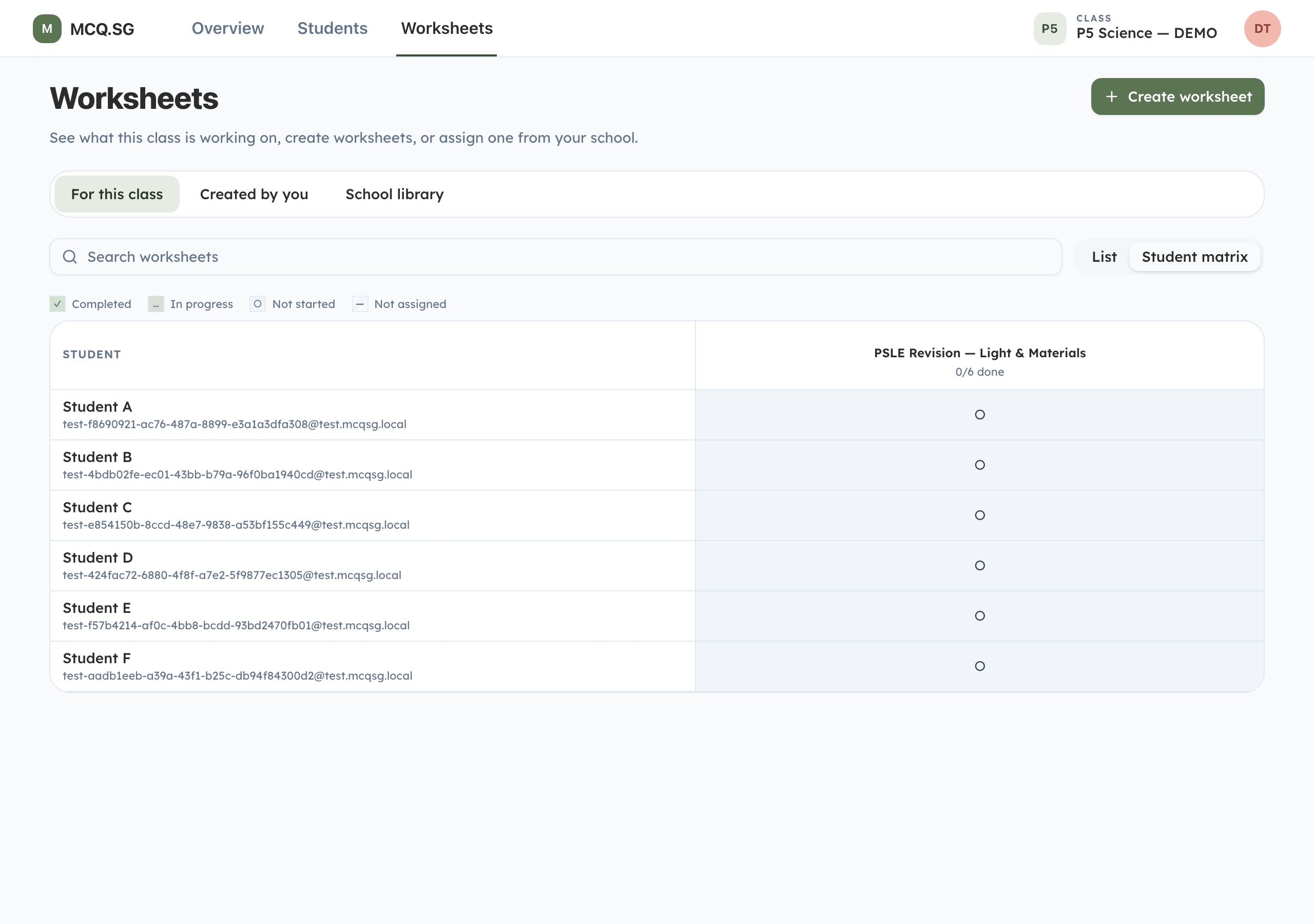
Task: Select the Student matrix view toggle
Action: [1194, 257]
